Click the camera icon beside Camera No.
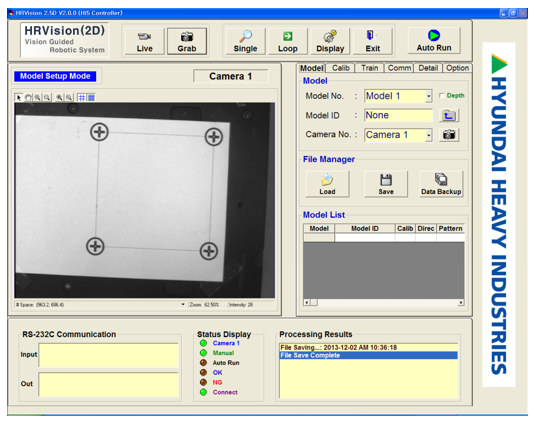Image resolution: width=535 pixels, height=422 pixels. coord(448,135)
